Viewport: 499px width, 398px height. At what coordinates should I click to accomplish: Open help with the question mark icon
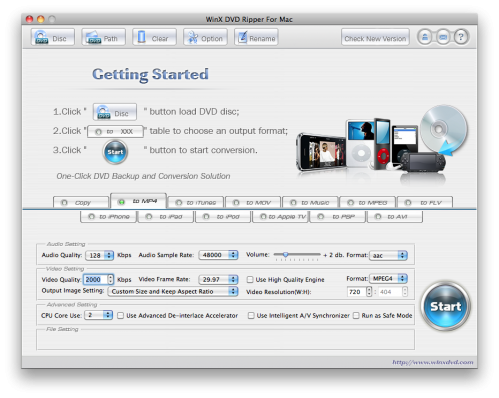(x=461, y=37)
